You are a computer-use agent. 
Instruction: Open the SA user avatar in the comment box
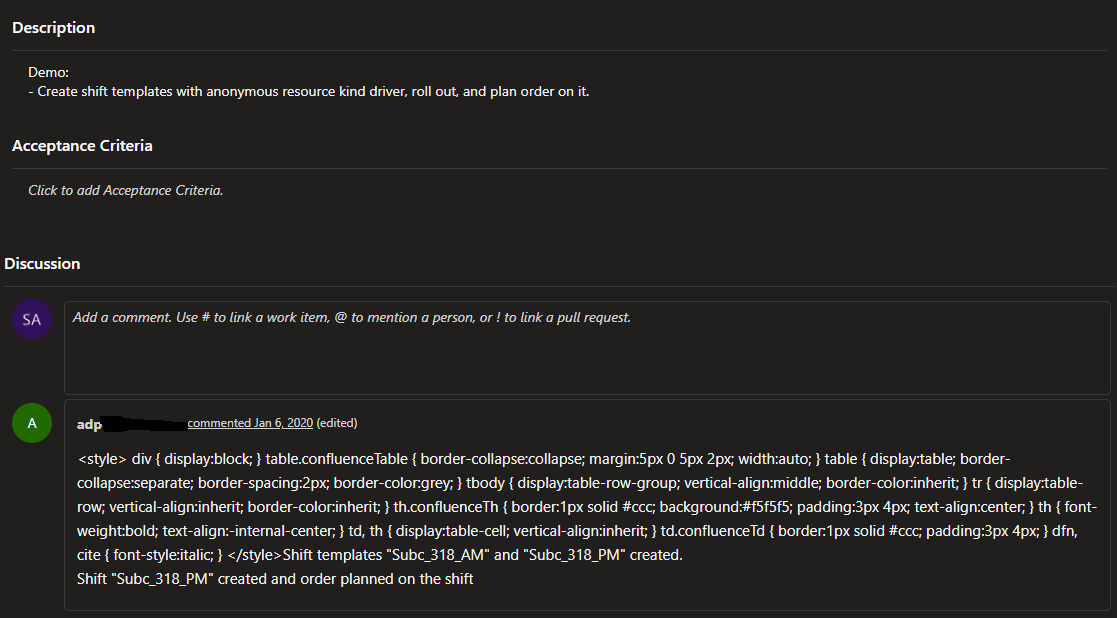click(x=31, y=318)
